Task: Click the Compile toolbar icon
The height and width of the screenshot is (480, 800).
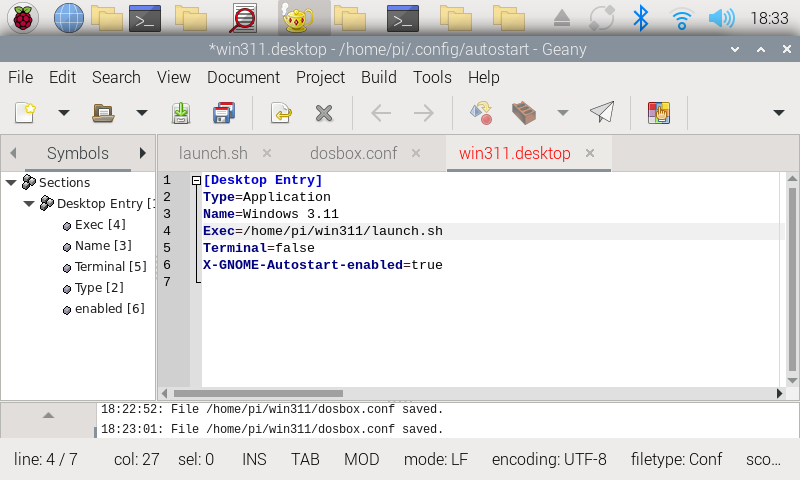Action: pos(481,113)
